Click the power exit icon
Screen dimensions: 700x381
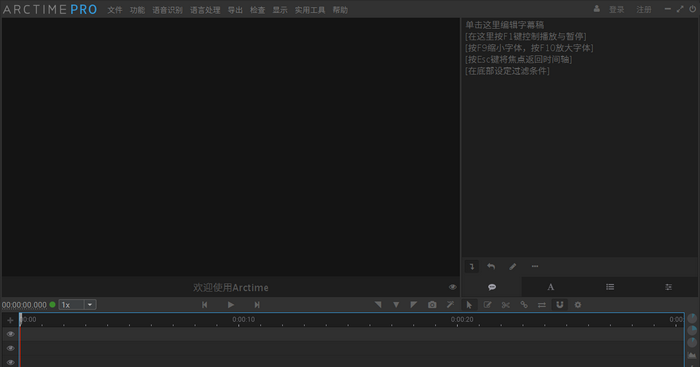[692, 9]
